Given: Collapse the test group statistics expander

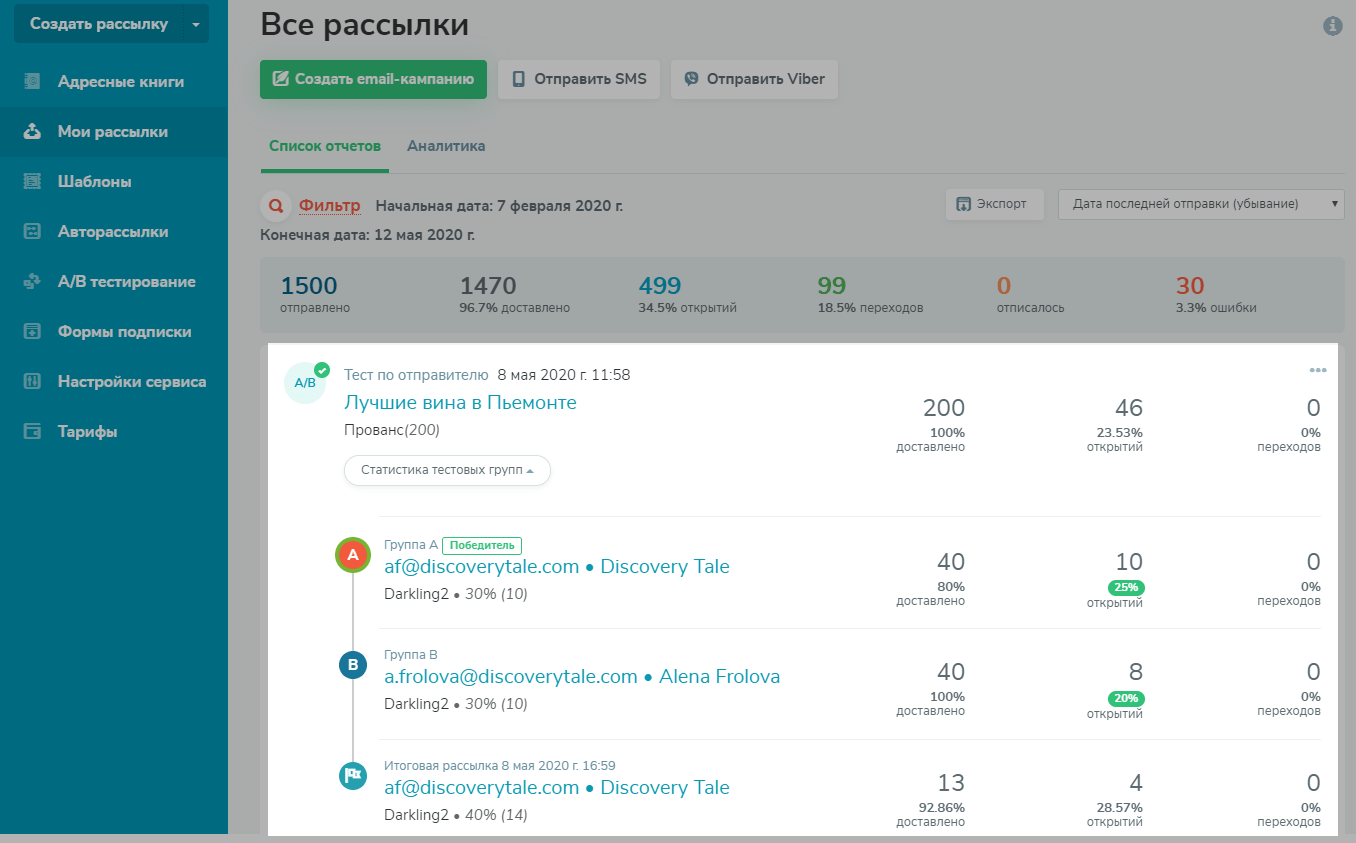Looking at the screenshot, I should 447,470.
